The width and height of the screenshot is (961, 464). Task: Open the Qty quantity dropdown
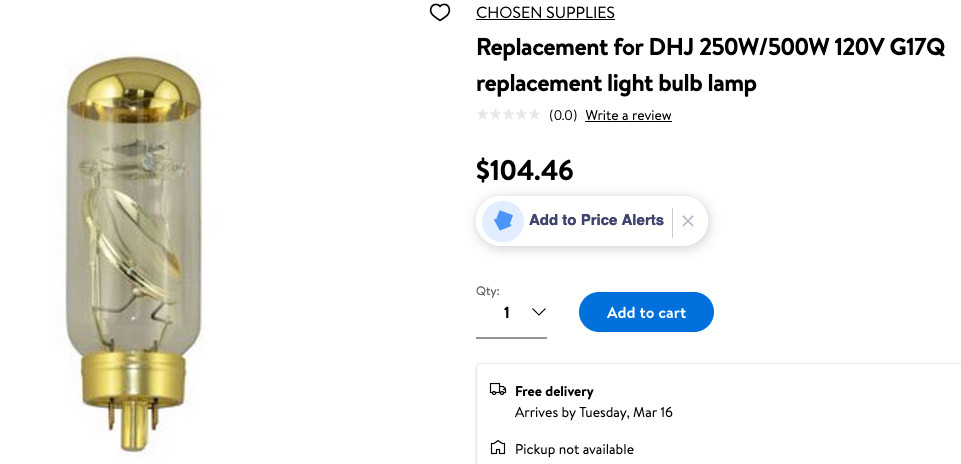pyautogui.click(x=511, y=313)
